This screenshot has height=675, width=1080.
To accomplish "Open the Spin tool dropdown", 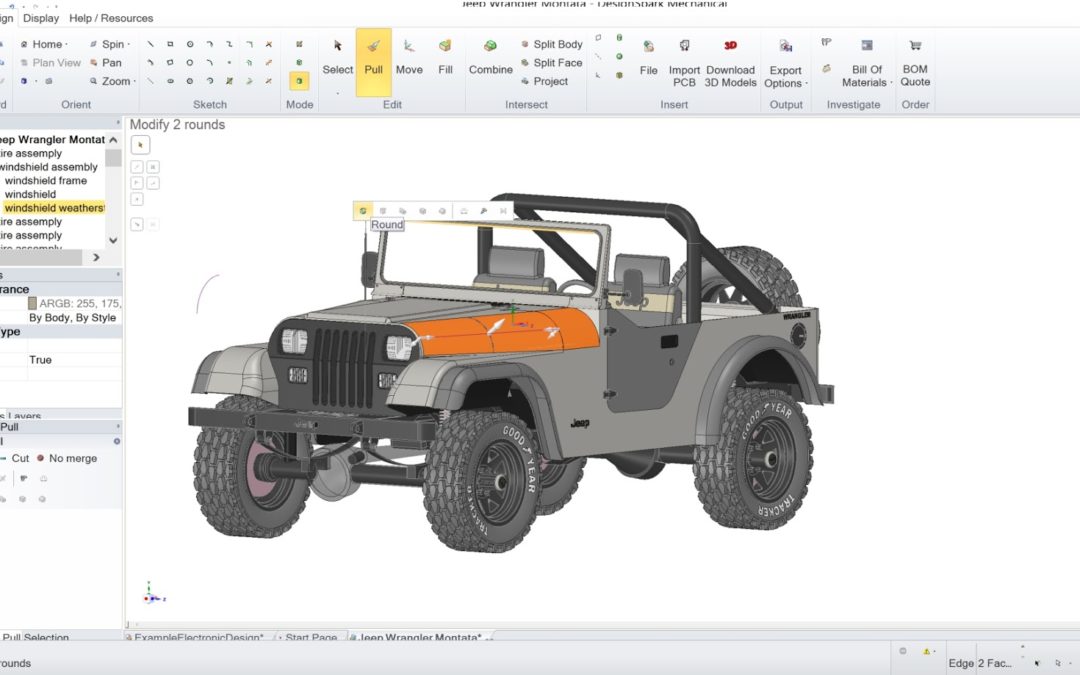I will (110, 44).
